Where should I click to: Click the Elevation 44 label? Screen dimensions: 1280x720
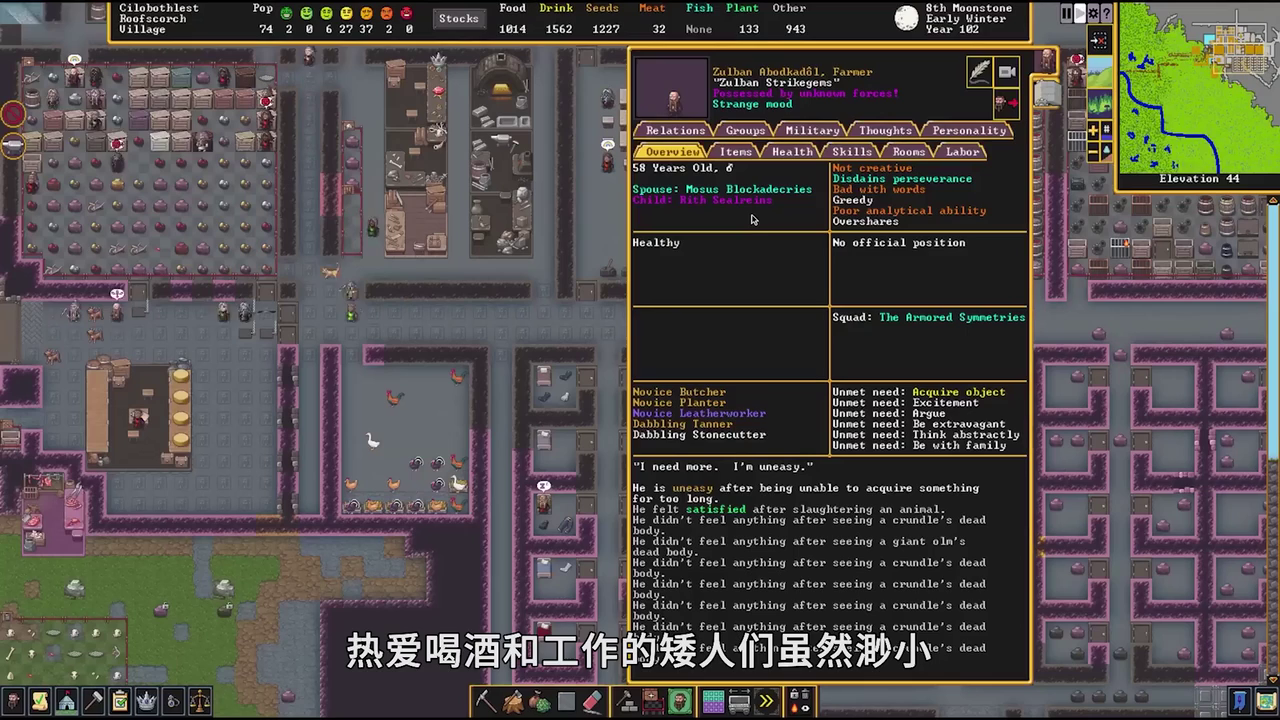point(1199,179)
